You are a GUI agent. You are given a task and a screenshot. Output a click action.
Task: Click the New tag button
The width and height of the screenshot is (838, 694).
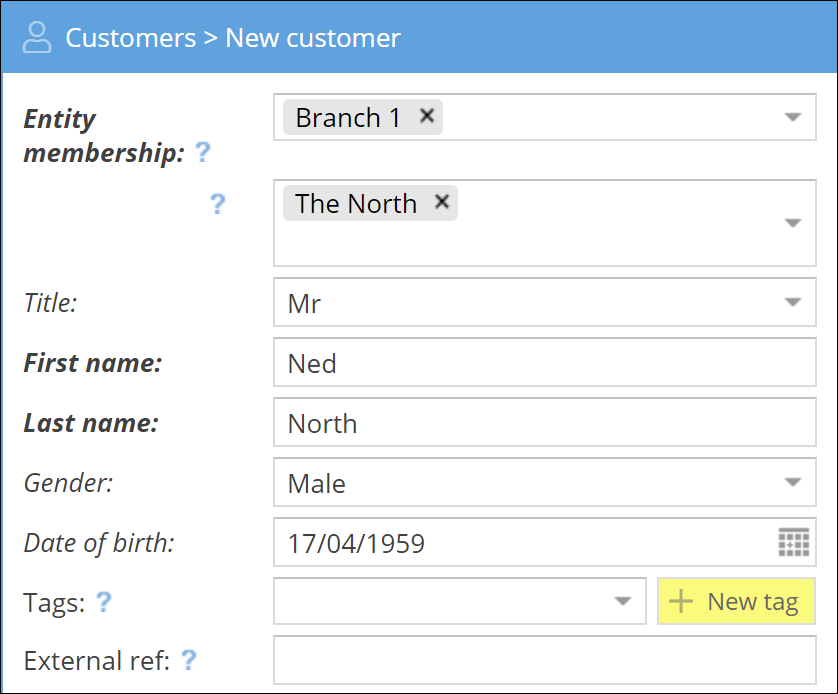(x=736, y=602)
